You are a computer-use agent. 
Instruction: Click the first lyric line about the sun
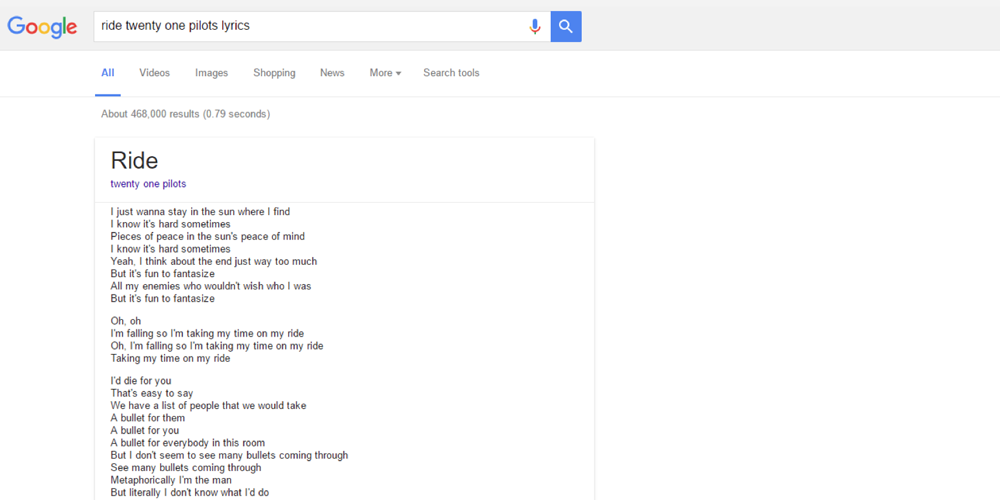(200, 212)
